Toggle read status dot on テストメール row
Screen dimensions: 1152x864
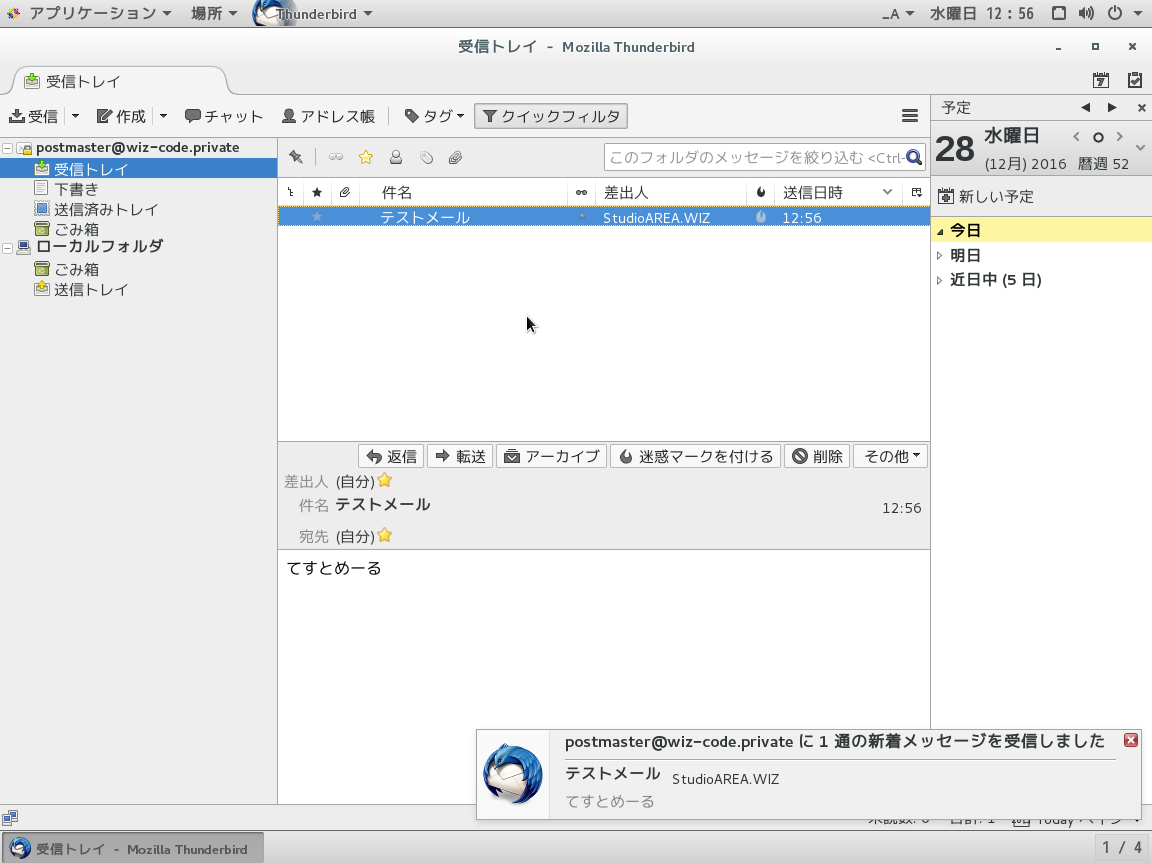click(x=581, y=217)
